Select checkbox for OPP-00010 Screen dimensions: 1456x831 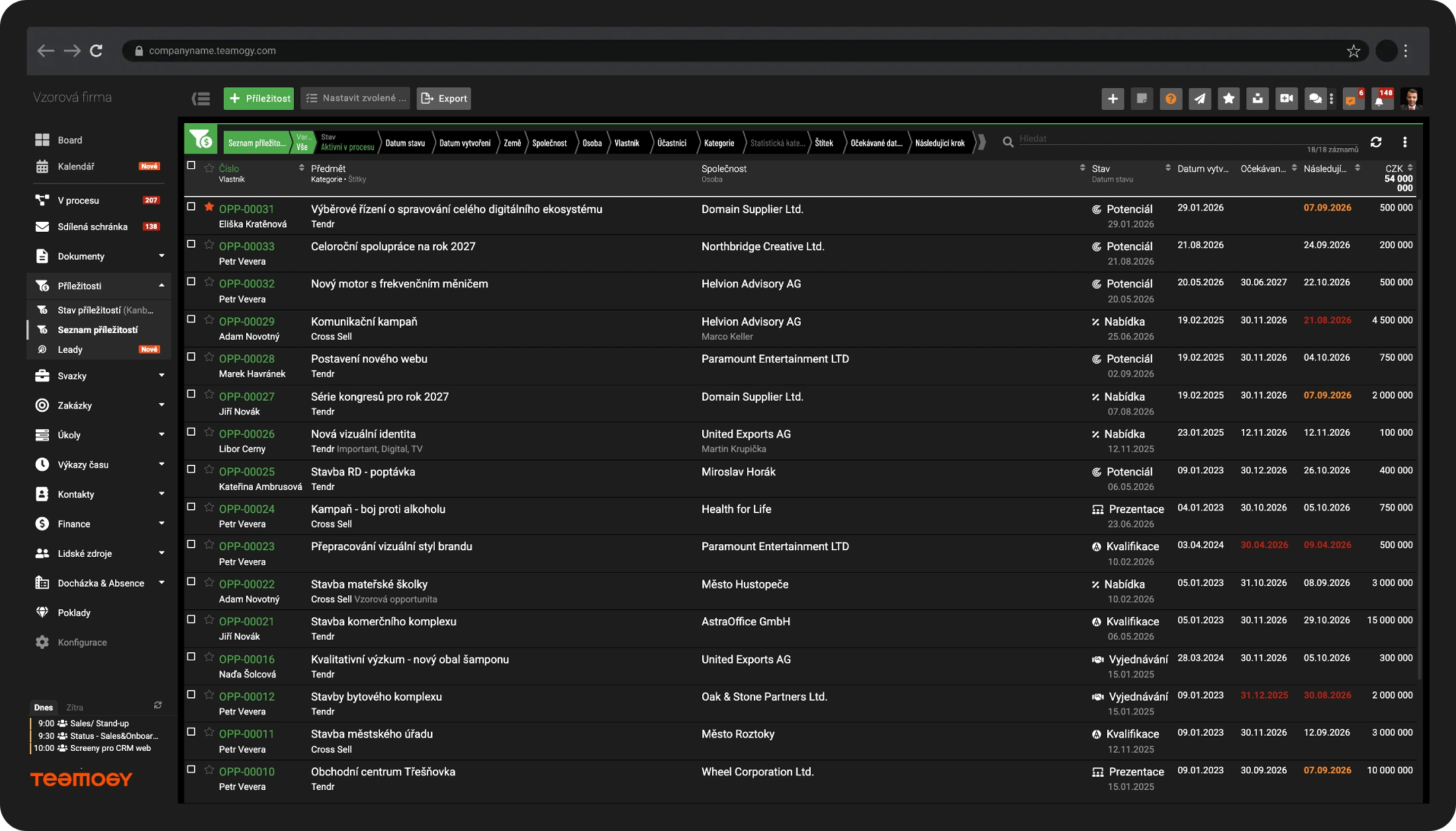click(x=191, y=769)
